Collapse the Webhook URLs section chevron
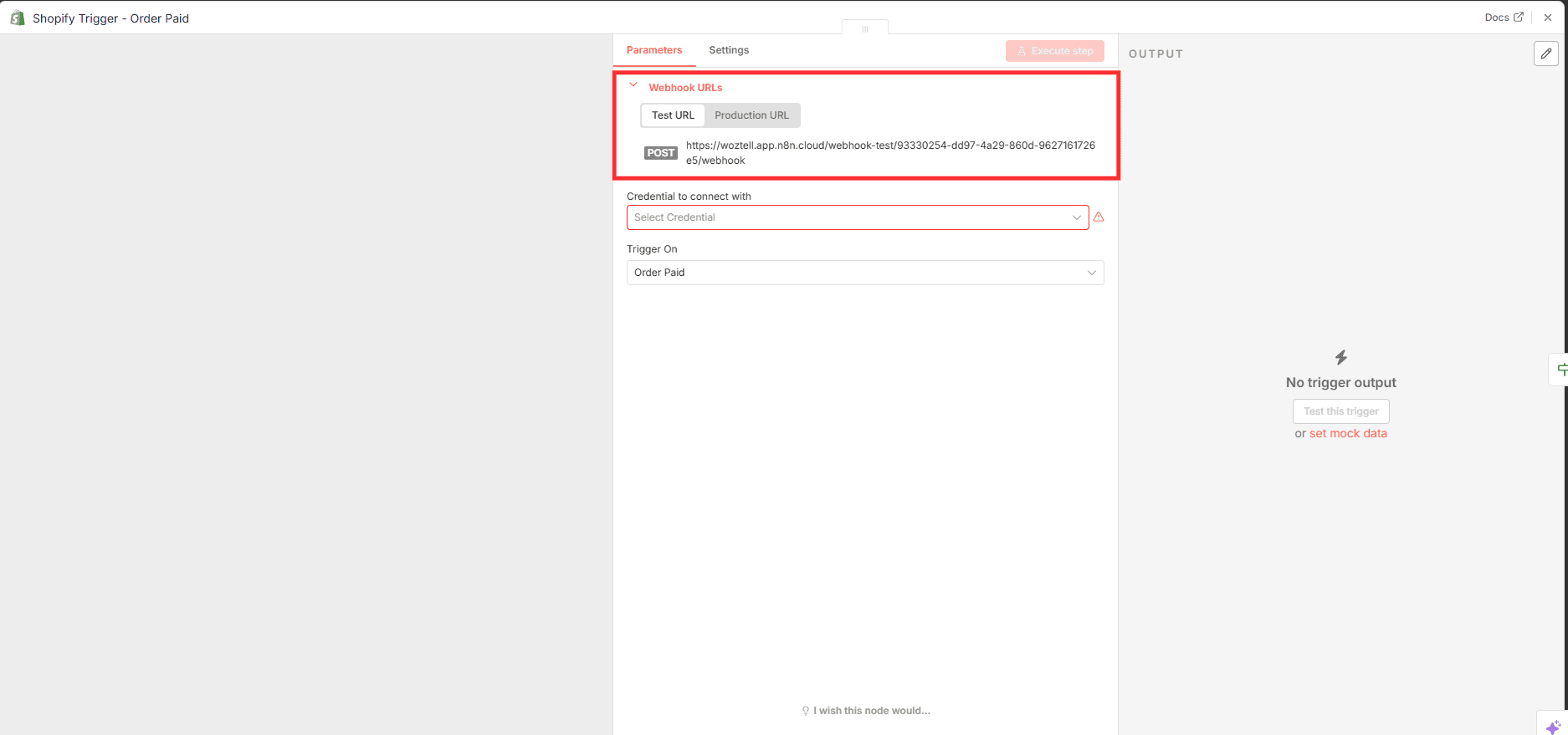Screen dimensions: 1568x735 [x=633, y=85]
